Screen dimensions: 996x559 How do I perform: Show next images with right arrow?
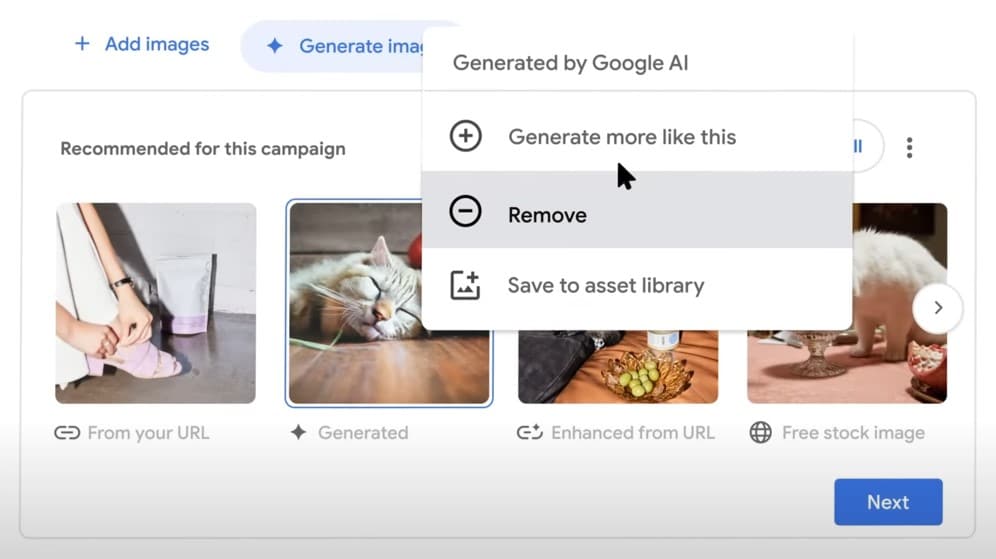point(937,308)
